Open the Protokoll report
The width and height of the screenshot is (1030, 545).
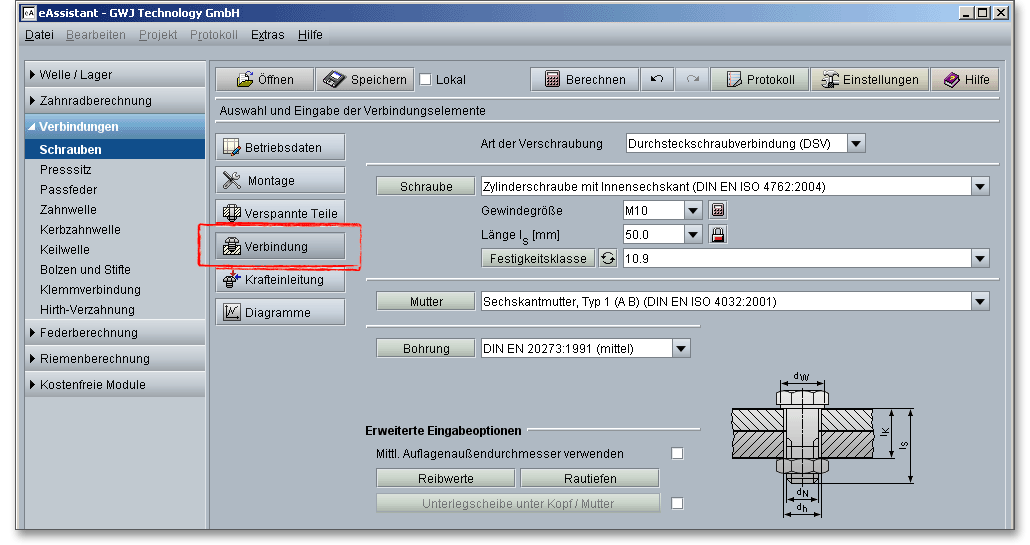[759, 80]
